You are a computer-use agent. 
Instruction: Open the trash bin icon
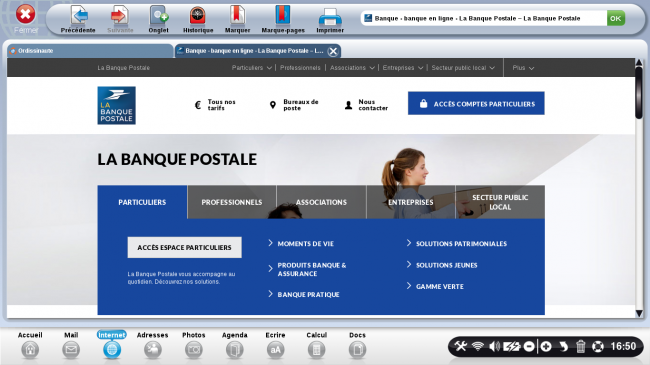click(580, 346)
